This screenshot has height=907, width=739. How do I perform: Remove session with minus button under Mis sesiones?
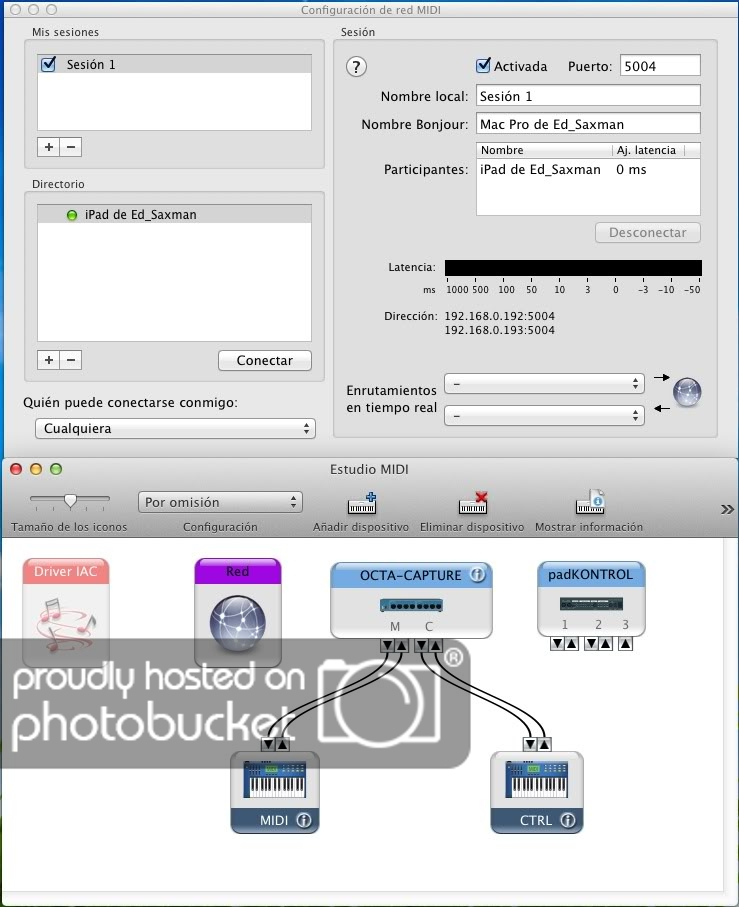coord(71,147)
